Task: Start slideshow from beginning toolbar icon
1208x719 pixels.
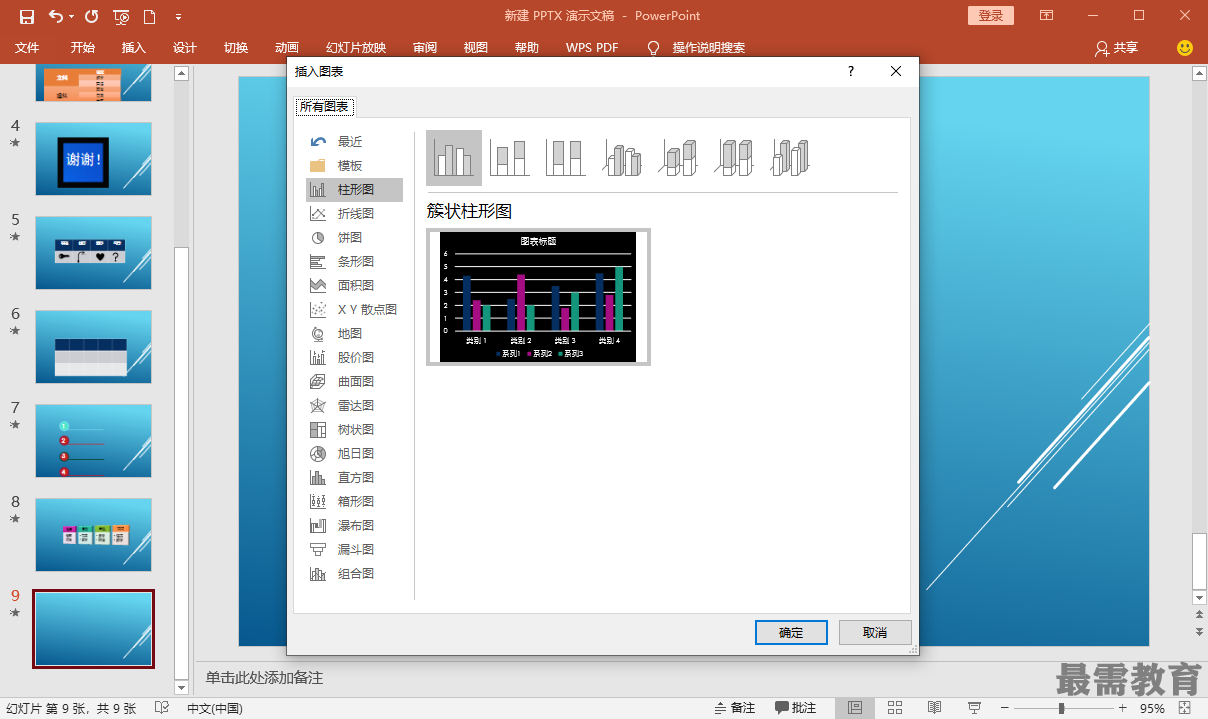Action: 121,16
